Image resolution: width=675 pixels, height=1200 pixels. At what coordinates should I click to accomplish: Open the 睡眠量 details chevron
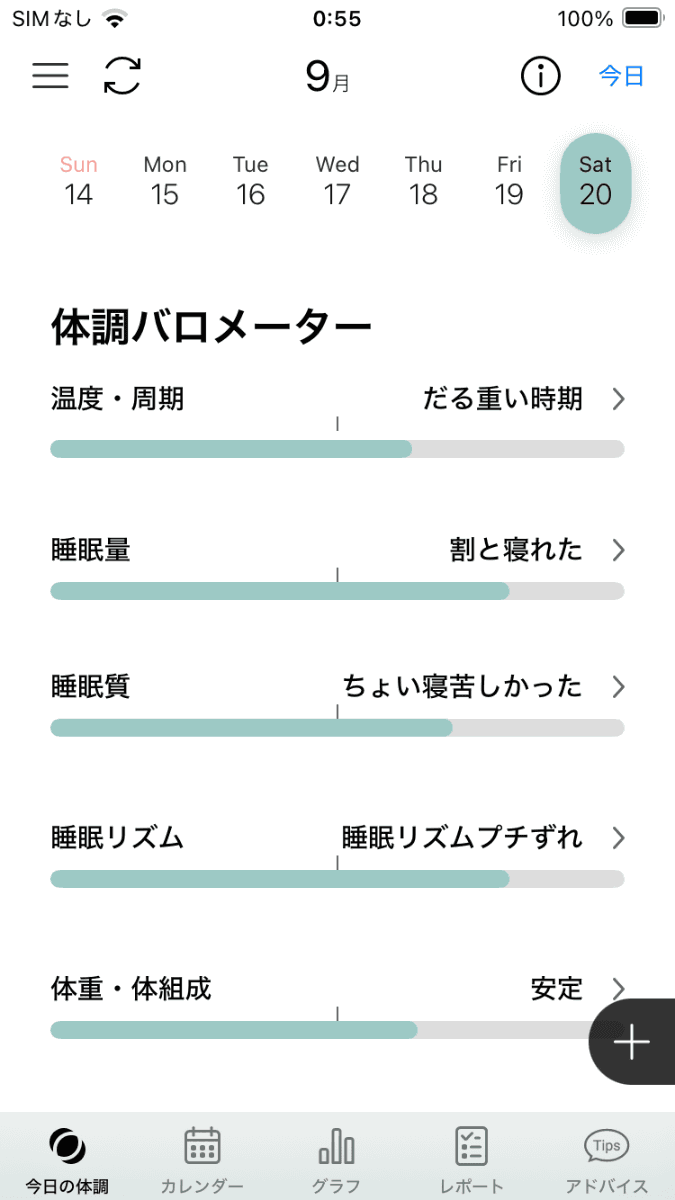pyautogui.click(x=619, y=550)
